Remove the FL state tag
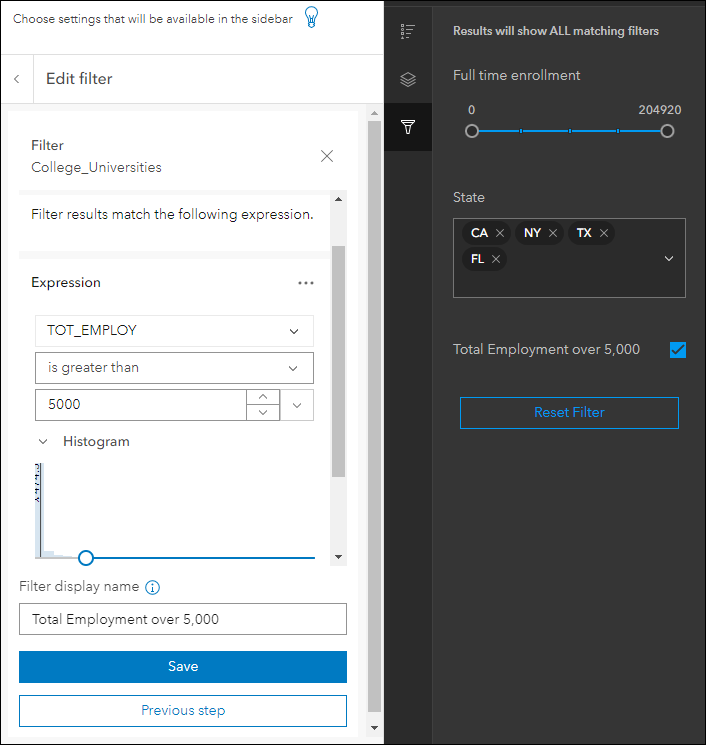The height and width of the screenshot is (745, 706). (x=496, y=259)
